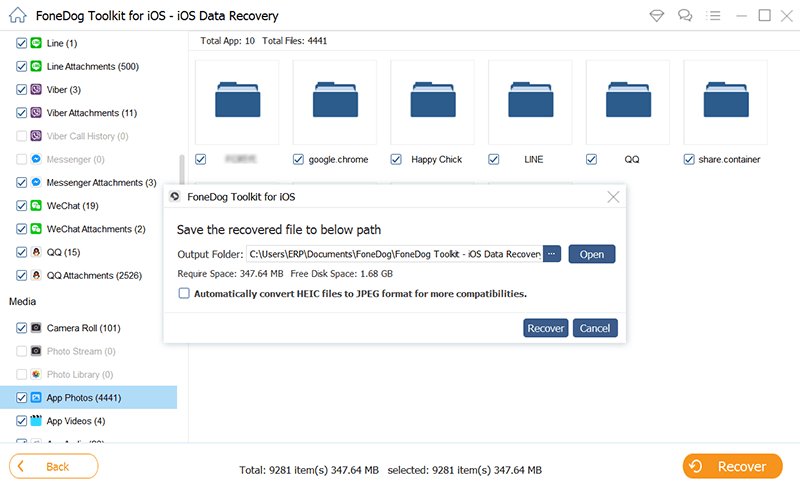Image resolution: width=800 pixels, height=489 pixels.
Task: Uncheck the WeChat Attachments (2) checkbox
Action: tap(21, 229)
